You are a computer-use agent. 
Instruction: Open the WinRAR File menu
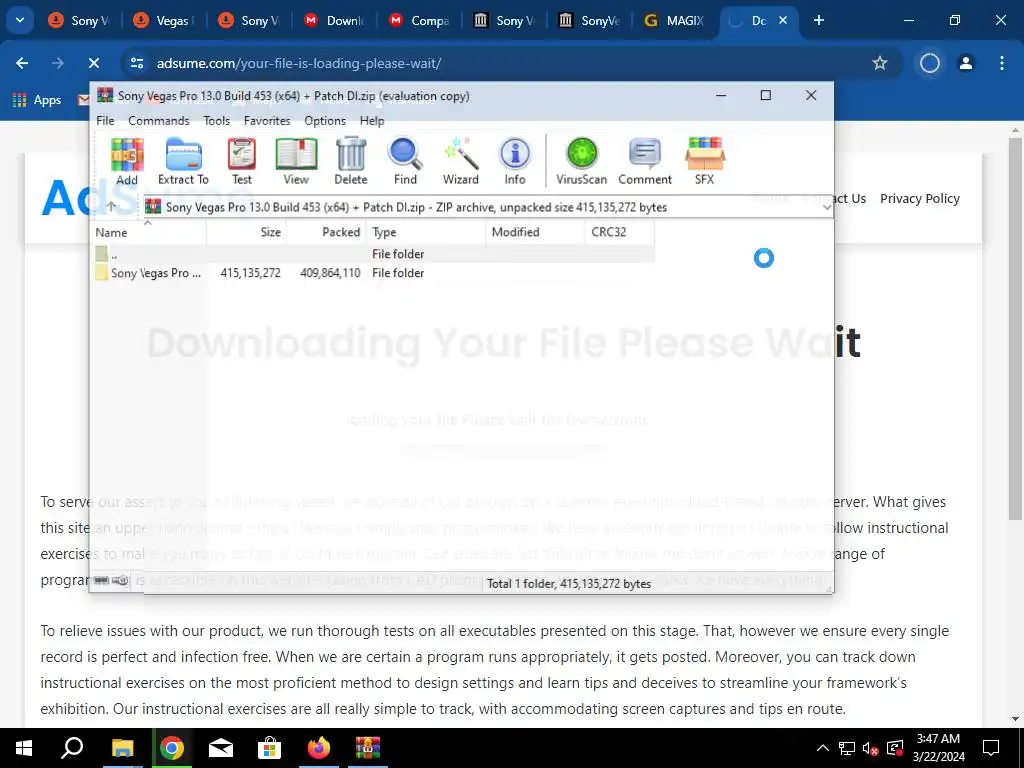point(105,121)
